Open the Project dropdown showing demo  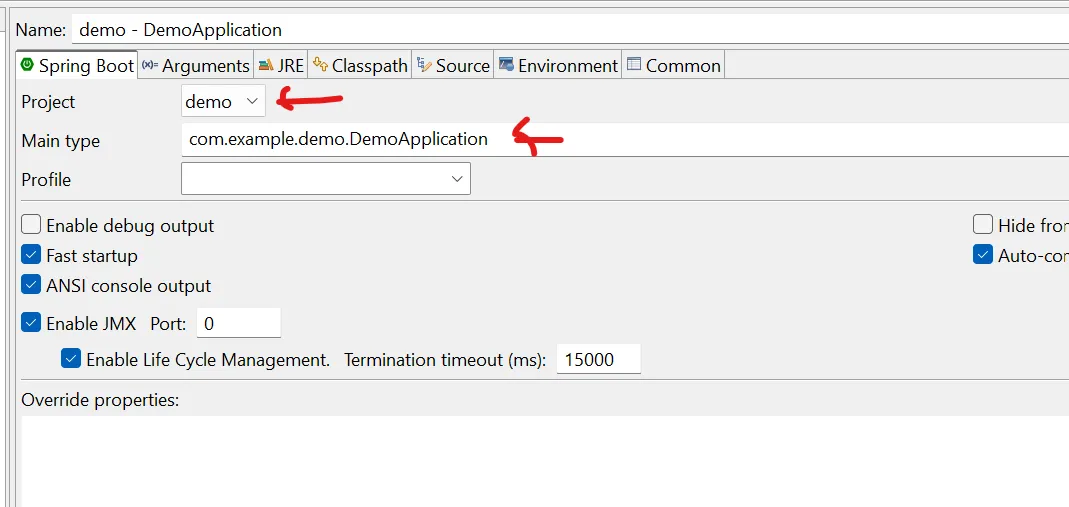pyautogui.click(x=224, y=102)
